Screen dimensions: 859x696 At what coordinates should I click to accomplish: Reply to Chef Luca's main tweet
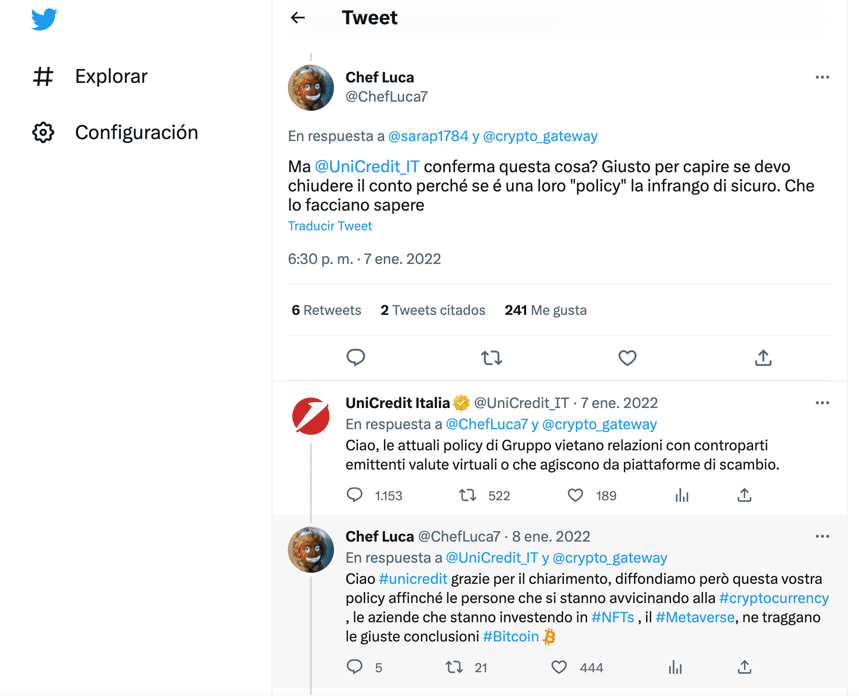pos(356,357)
